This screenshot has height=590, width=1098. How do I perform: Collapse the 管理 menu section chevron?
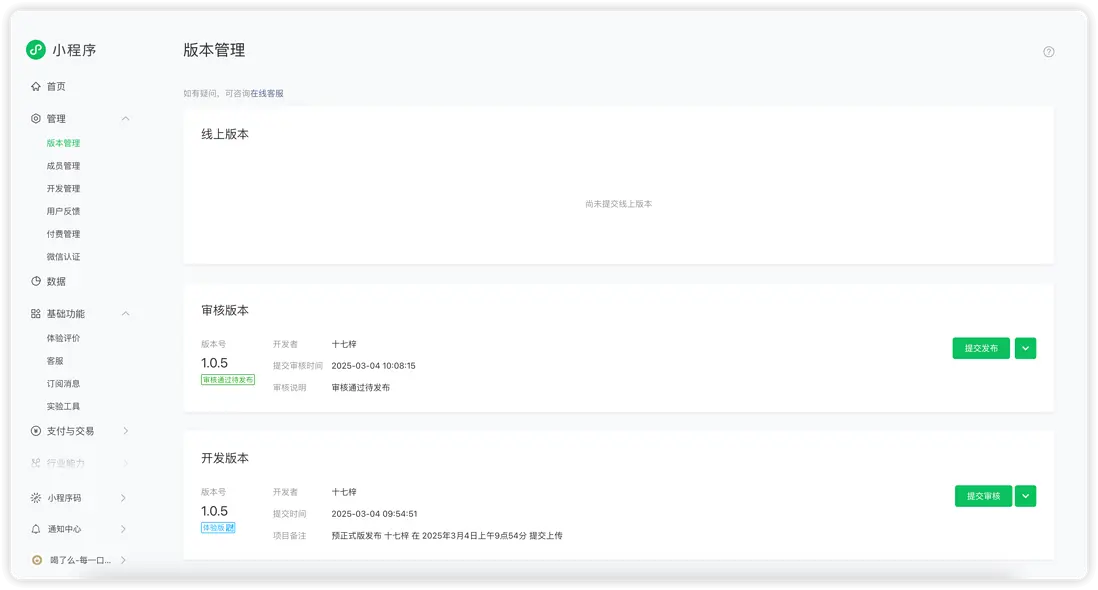(x=125, y=118)
